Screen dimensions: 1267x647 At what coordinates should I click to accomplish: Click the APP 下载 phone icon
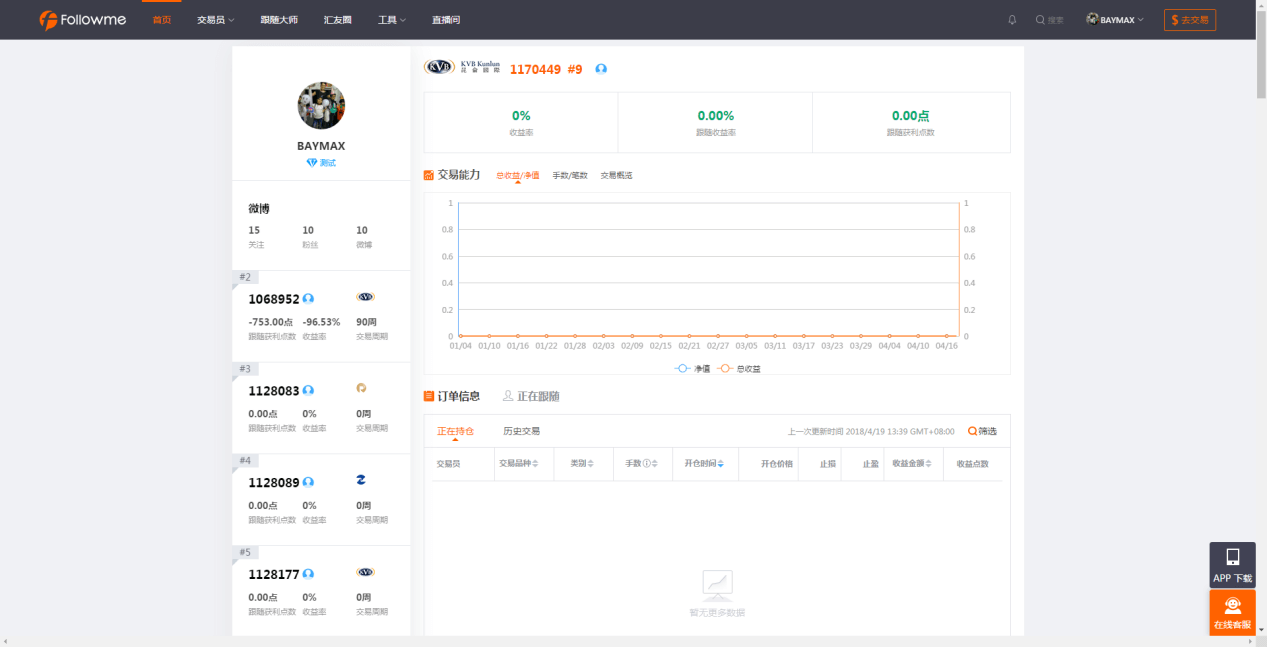tap(1232, 557)
